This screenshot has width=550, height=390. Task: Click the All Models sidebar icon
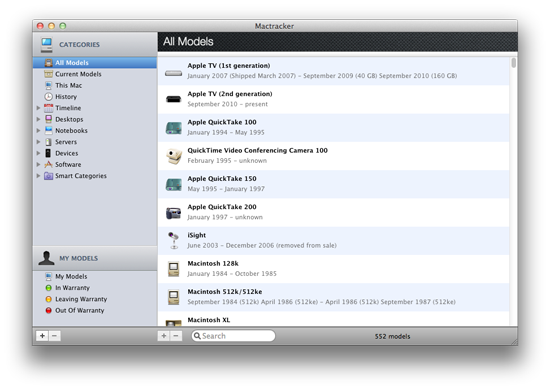pyautogui.click(x=48, y=63)
